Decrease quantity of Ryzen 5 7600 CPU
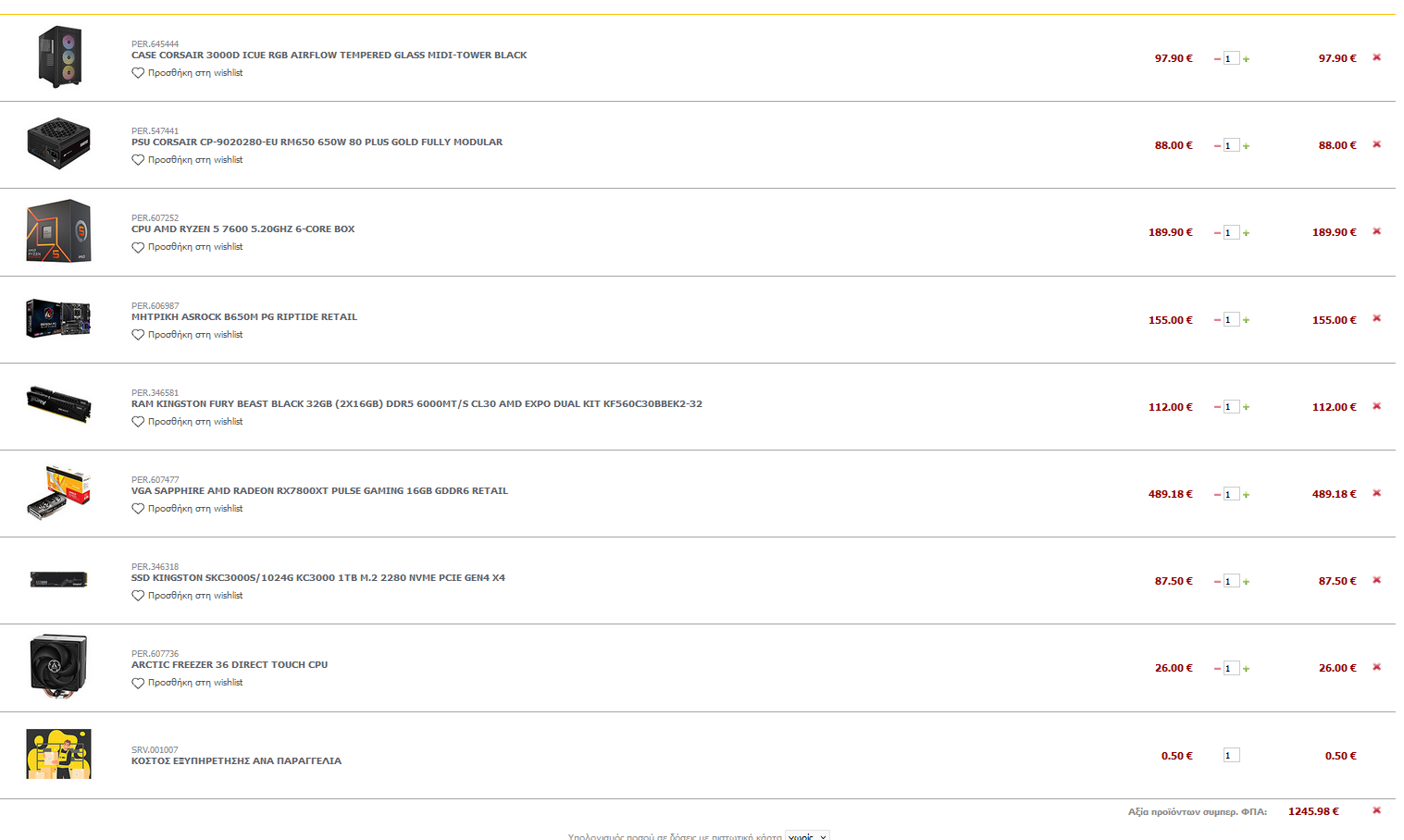The image size is (1404, 840). (x=1217, y=233)
